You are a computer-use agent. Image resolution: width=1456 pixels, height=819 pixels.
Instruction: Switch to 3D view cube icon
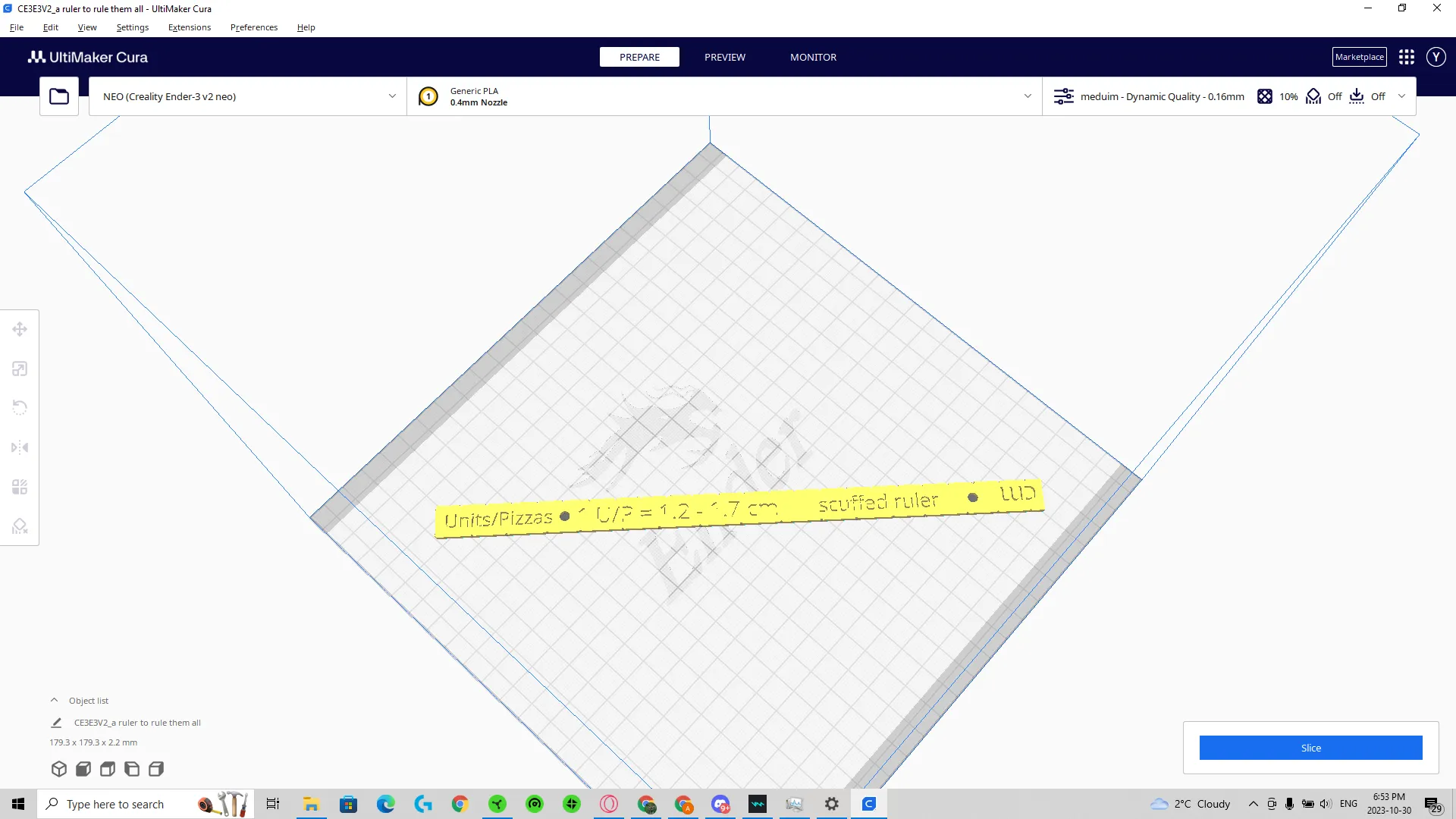coord(59,769)
